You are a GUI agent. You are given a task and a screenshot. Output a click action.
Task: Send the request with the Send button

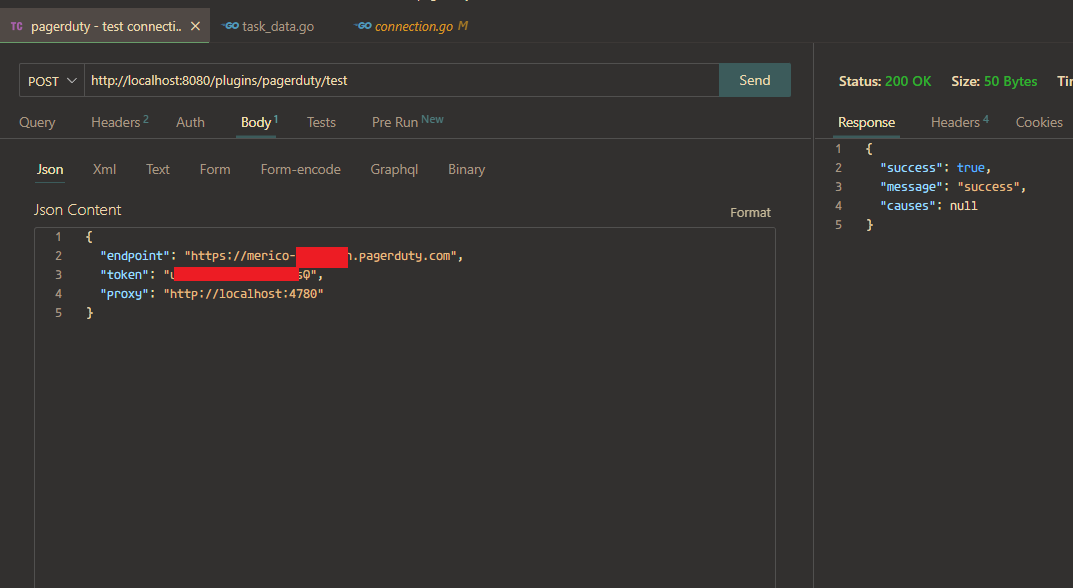755,80
